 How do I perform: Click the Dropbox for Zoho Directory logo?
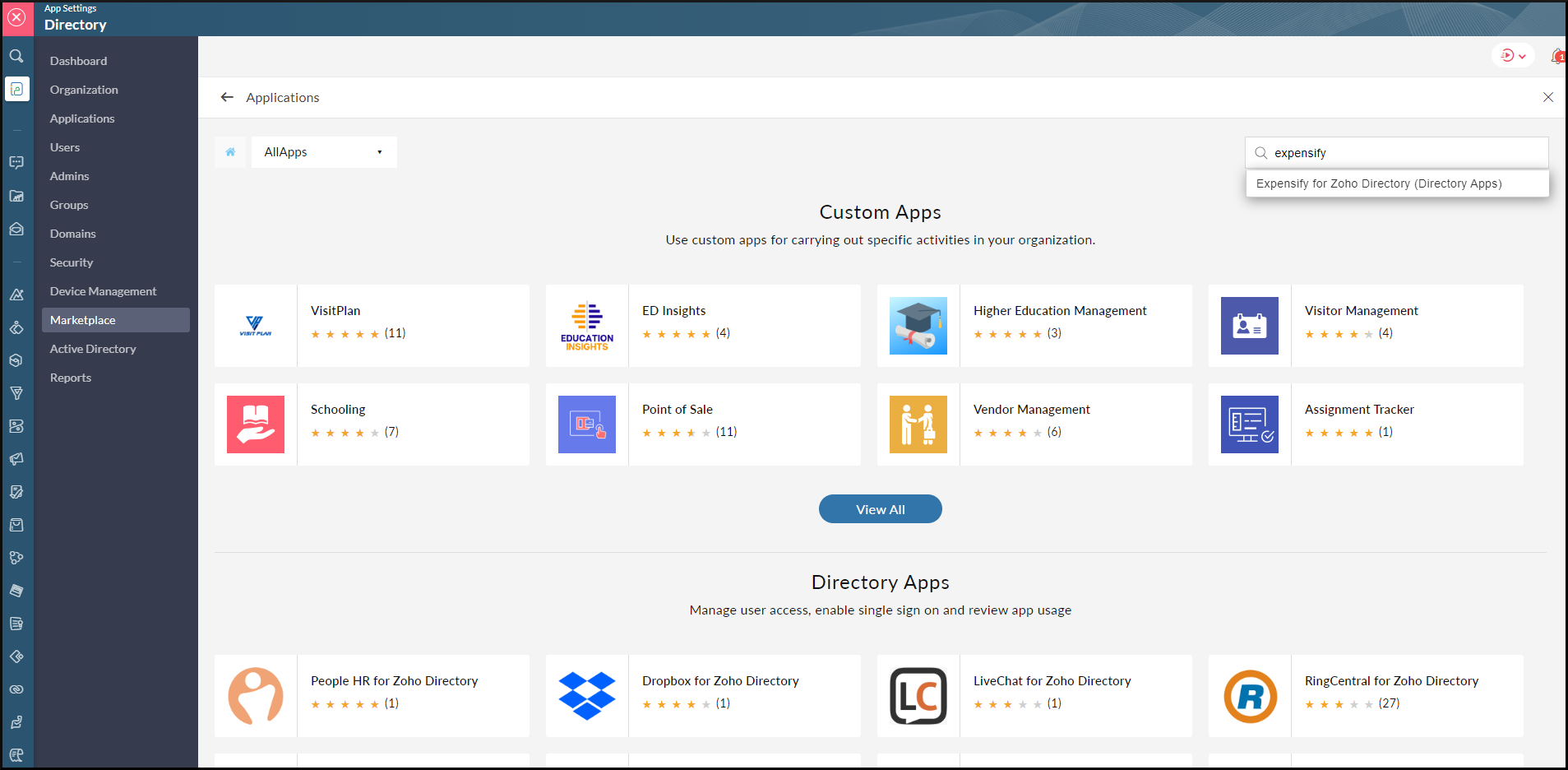586,695
